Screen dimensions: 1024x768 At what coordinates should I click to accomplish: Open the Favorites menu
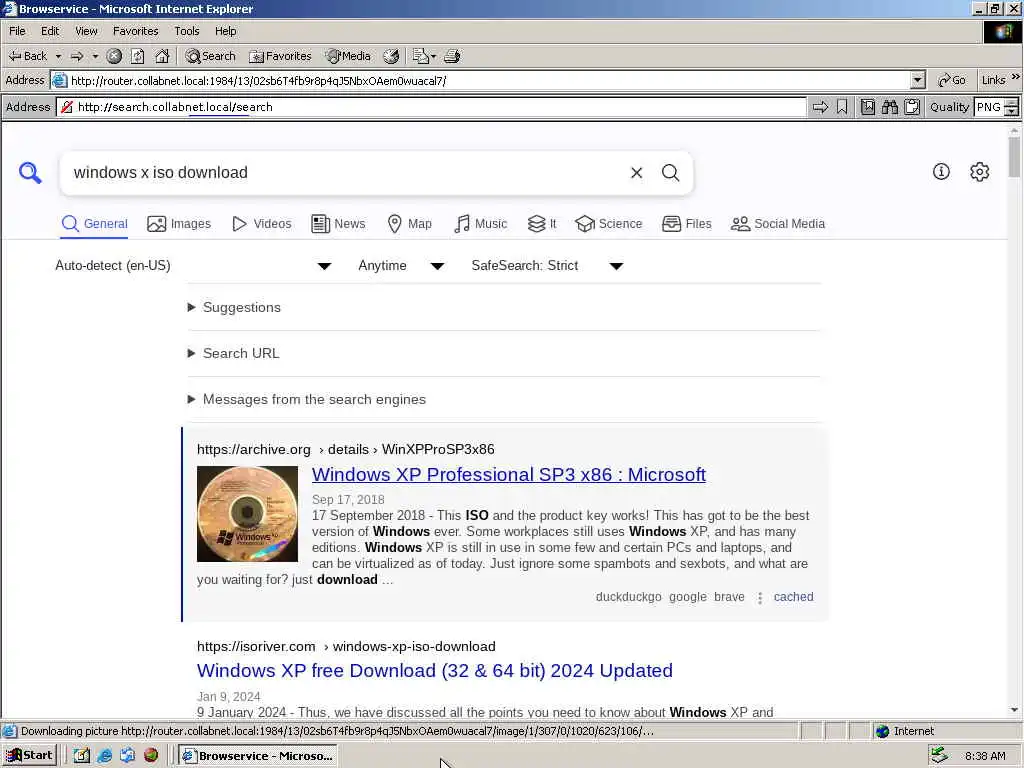136,31
